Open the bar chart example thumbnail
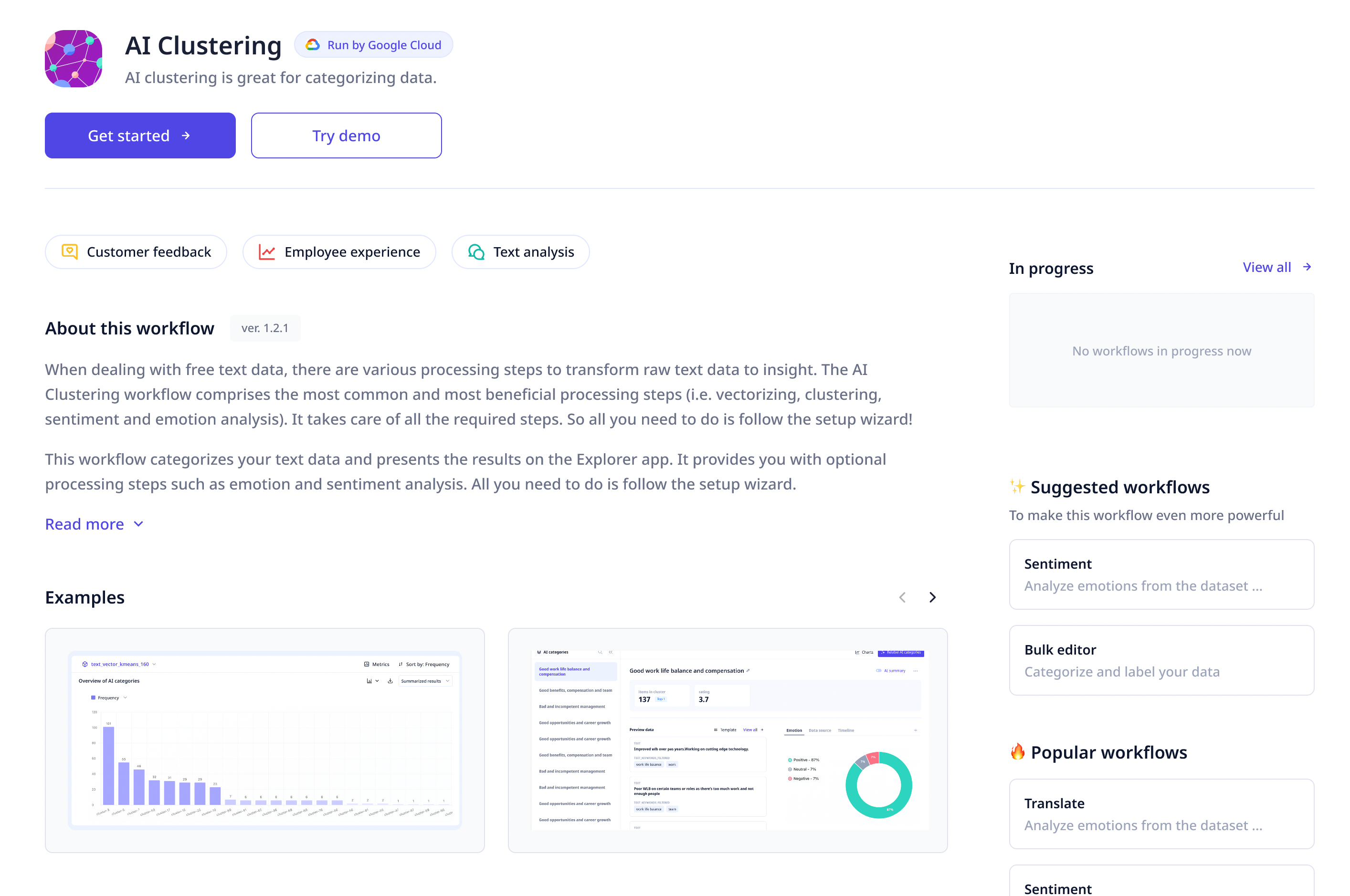This screenshot has height=896, width=1350. pos(265,740)
